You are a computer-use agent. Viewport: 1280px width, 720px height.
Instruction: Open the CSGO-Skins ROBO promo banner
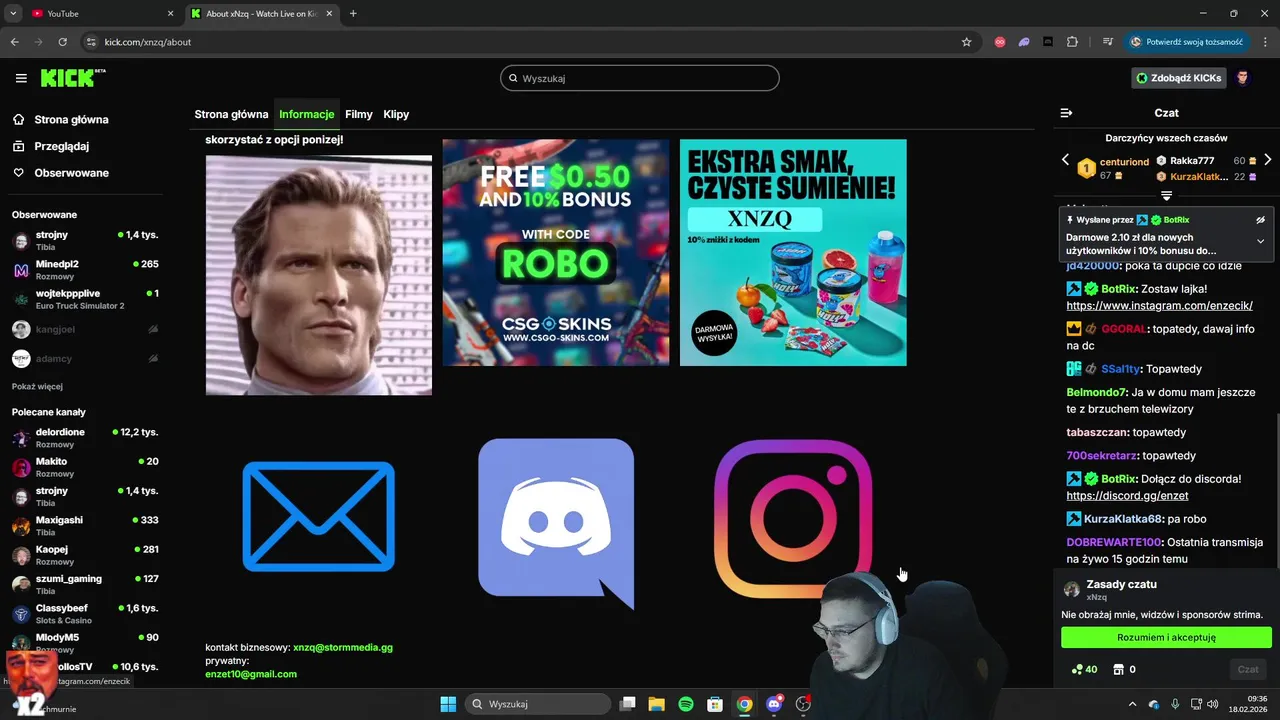(x=556, y=252)
